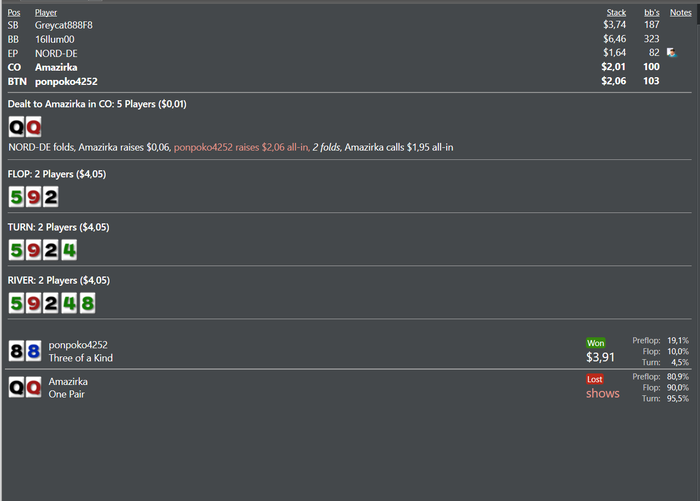This screenshot has height=501, width=700.
Task: Sort by the Pos column header
Action: point(13,12)
